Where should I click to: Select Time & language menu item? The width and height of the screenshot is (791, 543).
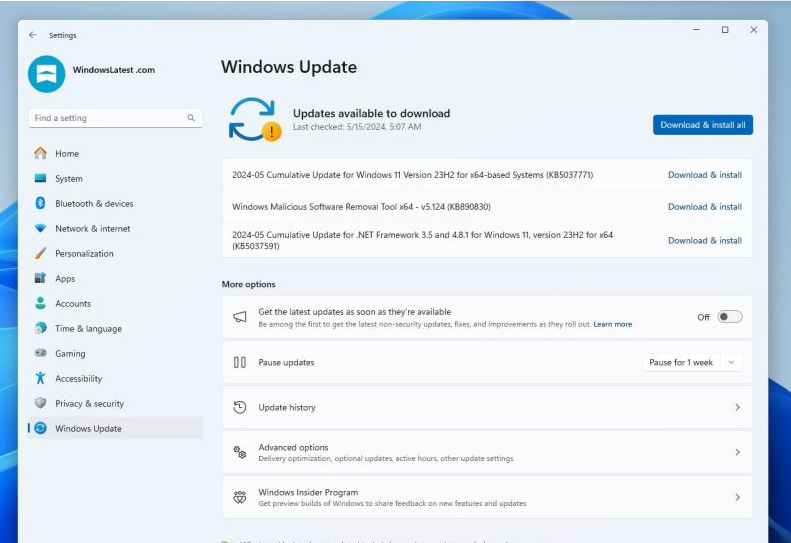[x=88, y=329]
